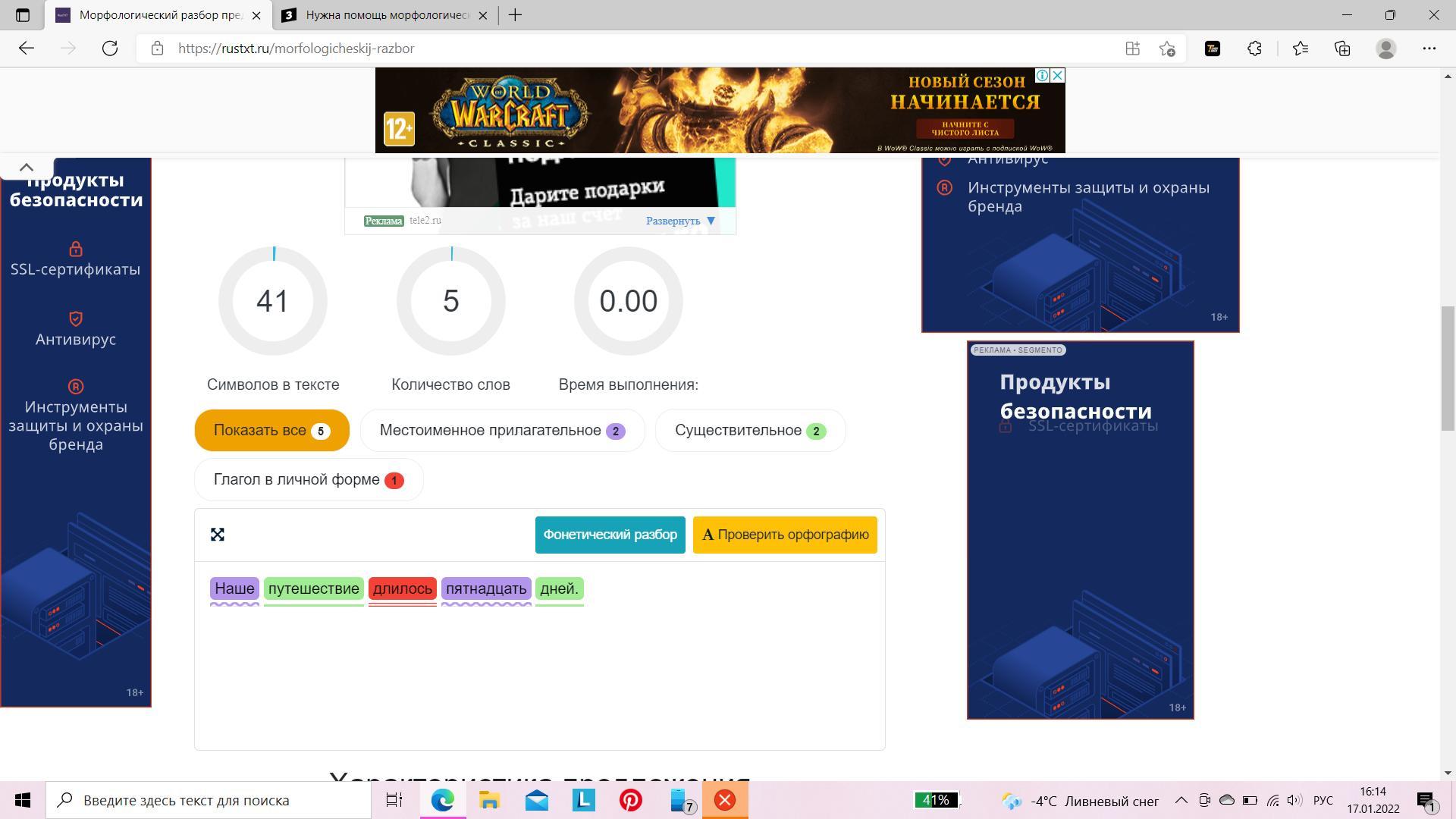The height and width of the screenshot is (819, 1456).
Task: Click the browser refresh icon
Action: pos(110,49)
